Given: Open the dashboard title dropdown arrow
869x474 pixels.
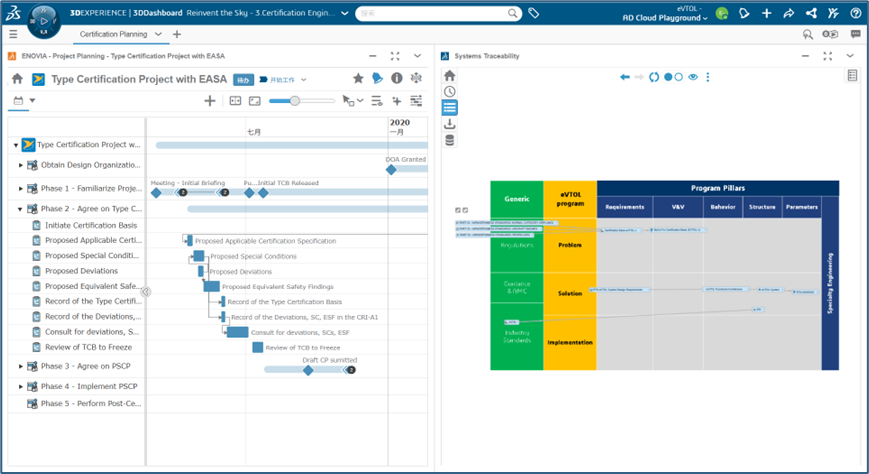Looking at the screenshot, I should coord(345,13).
